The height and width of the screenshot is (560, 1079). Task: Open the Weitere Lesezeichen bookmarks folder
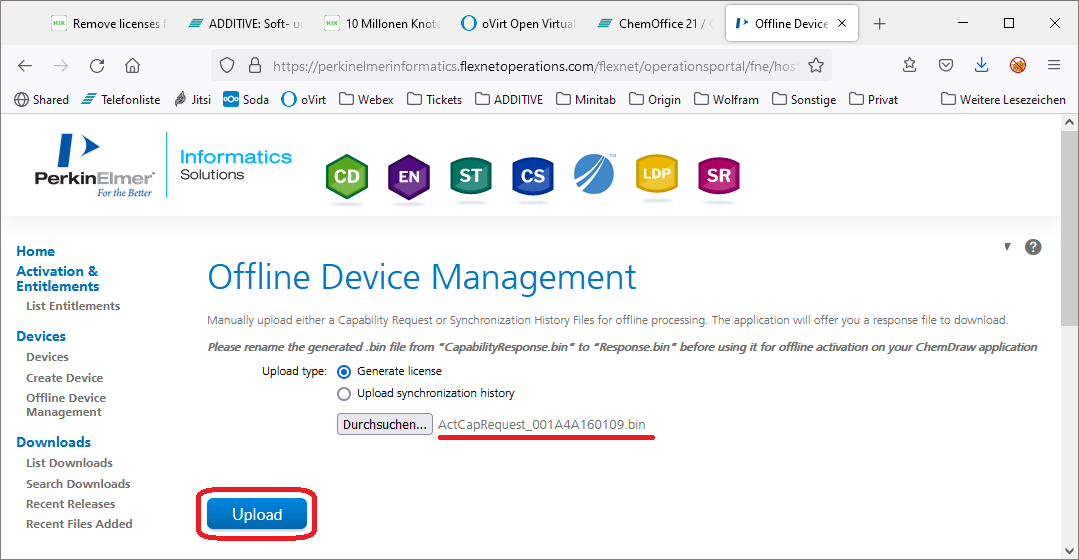click(1003, 99)
